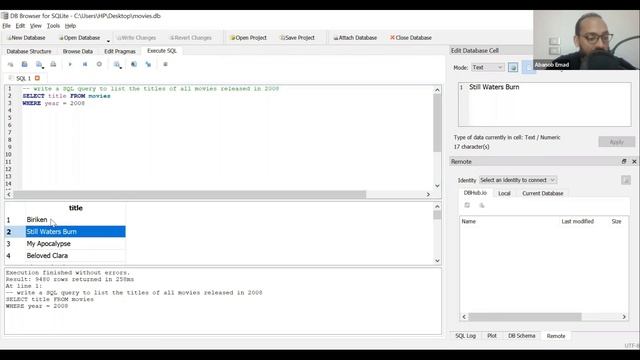Select the Still Waters Burn result cell
This screenshot has height=360, width=640.
pos(76,231)
